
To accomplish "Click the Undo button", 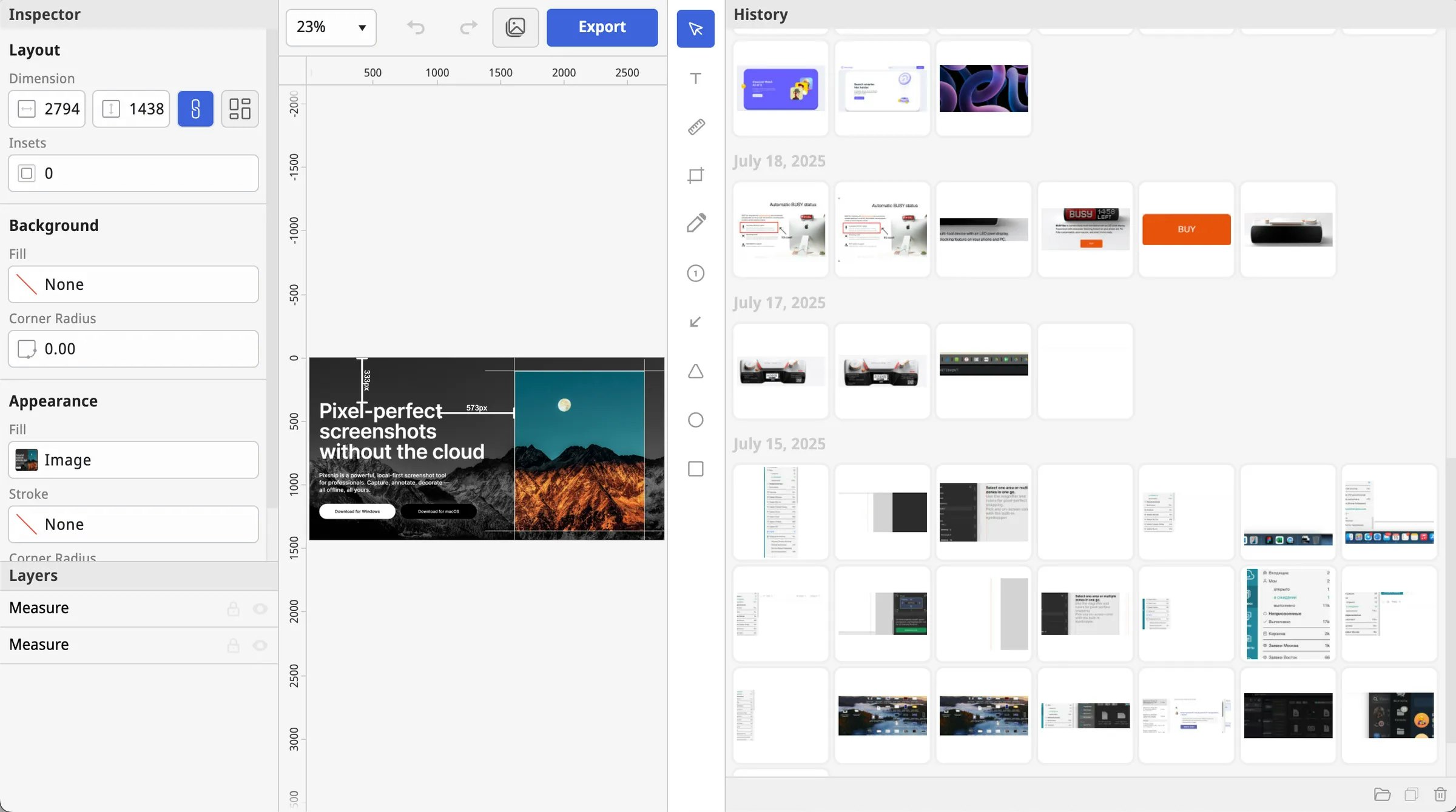I will coord(416,27).
